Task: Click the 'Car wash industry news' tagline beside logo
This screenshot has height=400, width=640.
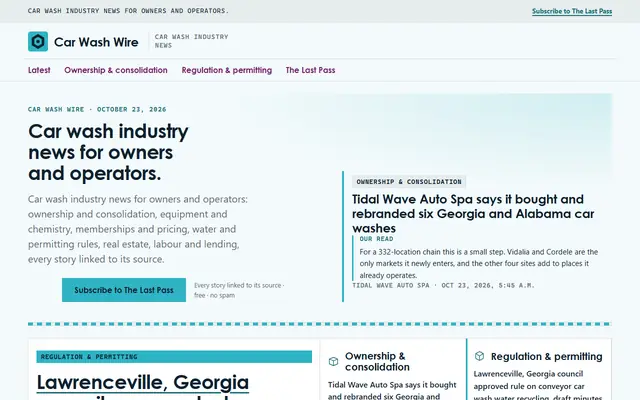Action: tap(191, 41)
